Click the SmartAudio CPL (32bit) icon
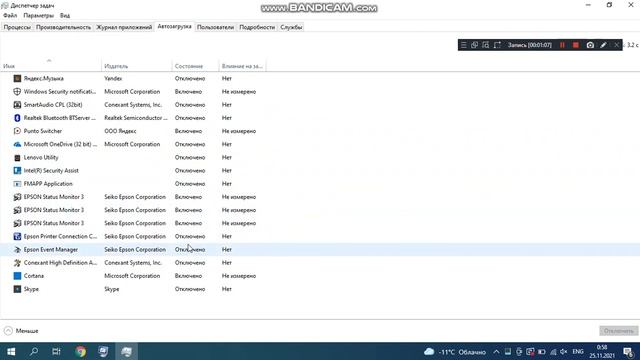640x360 pixels. [x=17, y=104]
